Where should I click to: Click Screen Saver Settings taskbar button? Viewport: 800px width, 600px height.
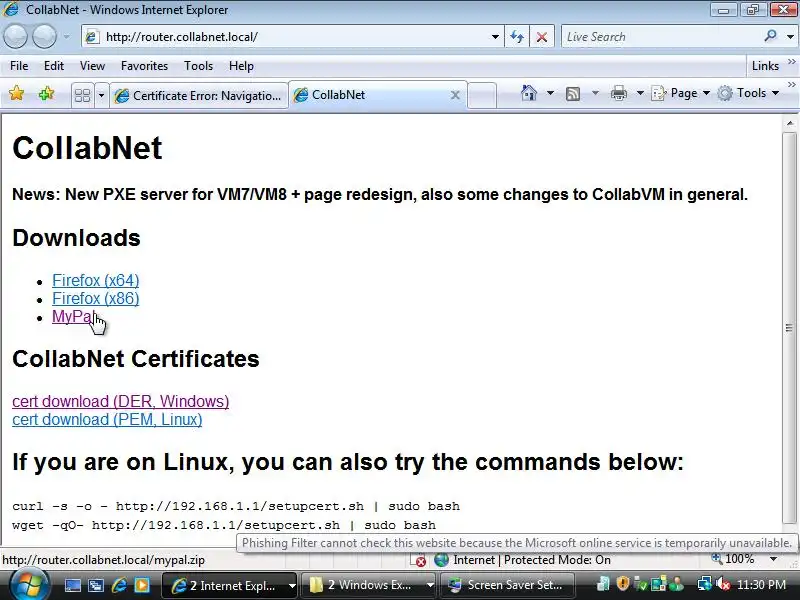pyautogui.click(x=507, y=585)
